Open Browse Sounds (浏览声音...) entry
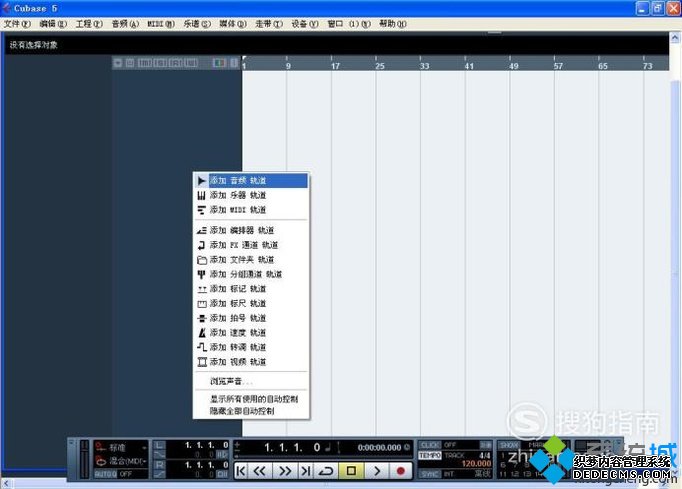 tap(251, 382)
